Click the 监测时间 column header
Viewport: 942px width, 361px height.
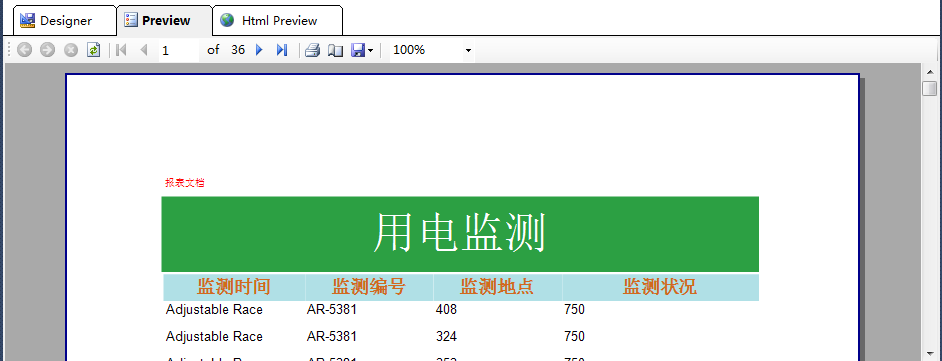[234, 287]
